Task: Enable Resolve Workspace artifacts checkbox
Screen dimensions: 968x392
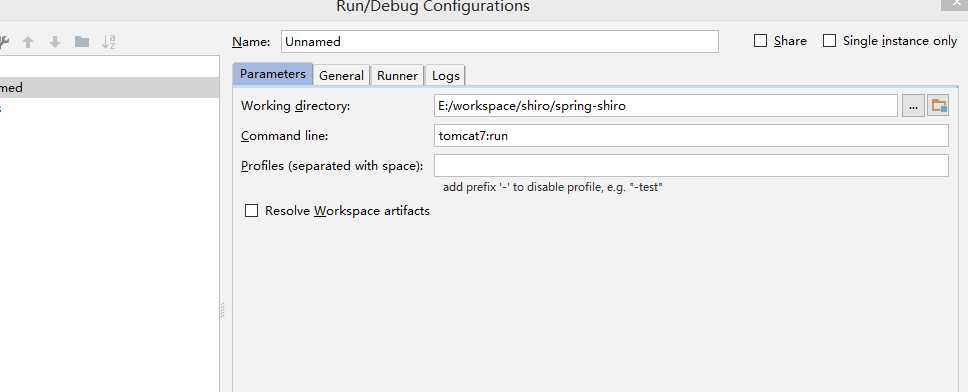Action: click(251, 211)
